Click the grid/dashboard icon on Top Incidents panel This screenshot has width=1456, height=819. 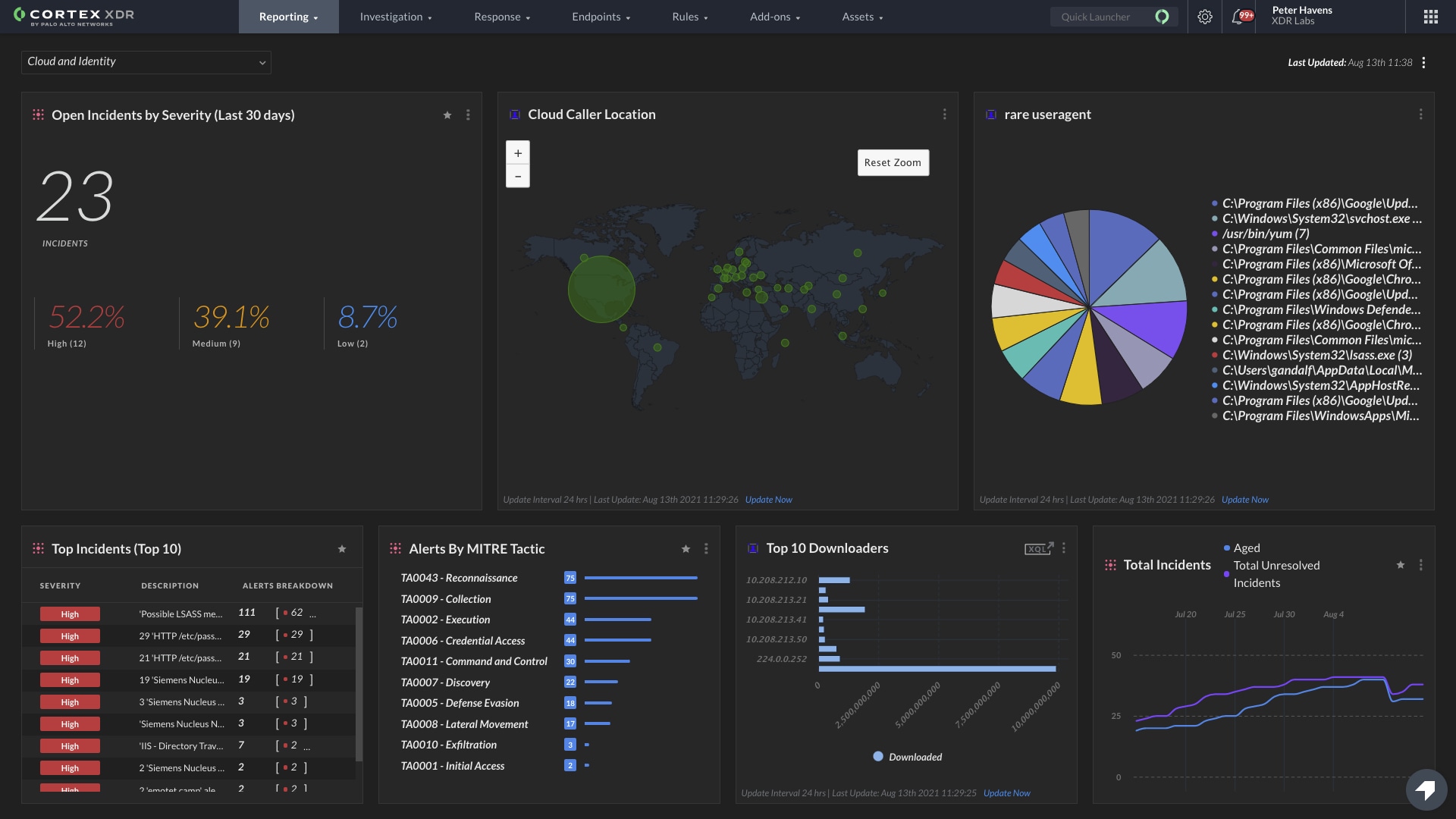(38, 548)
